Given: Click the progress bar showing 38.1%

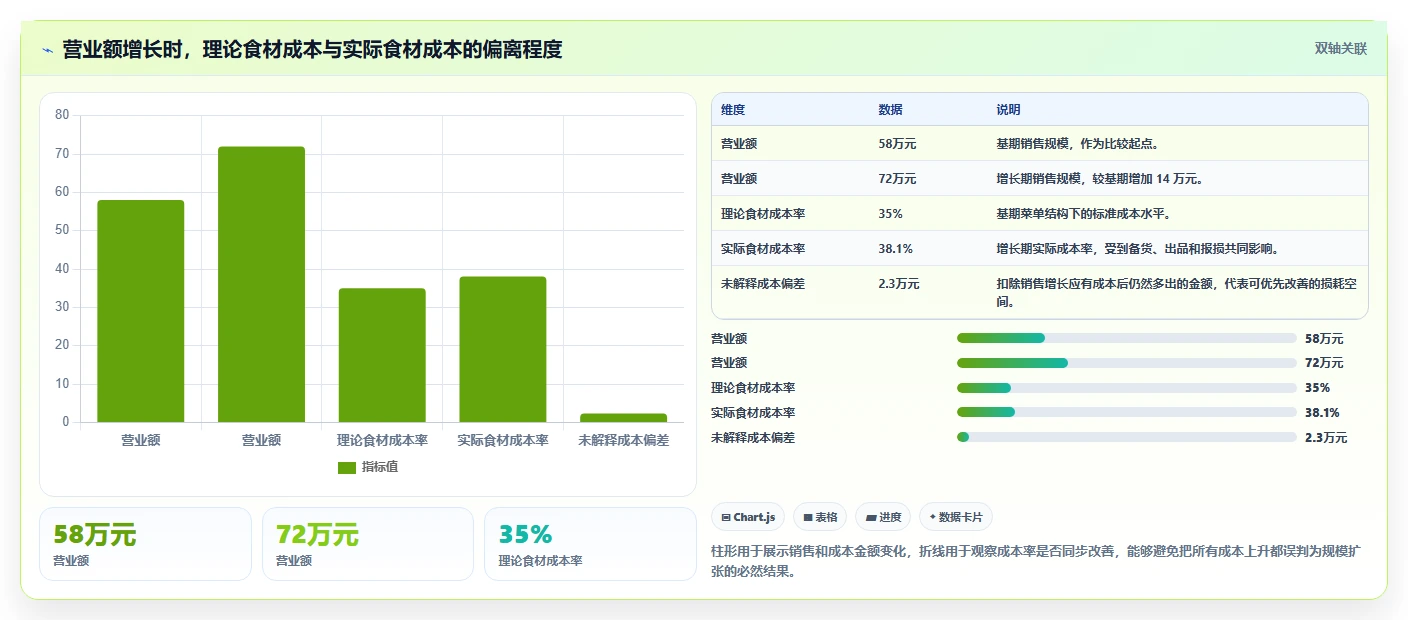Looking at the screenshot, I should coord(1126,413).
